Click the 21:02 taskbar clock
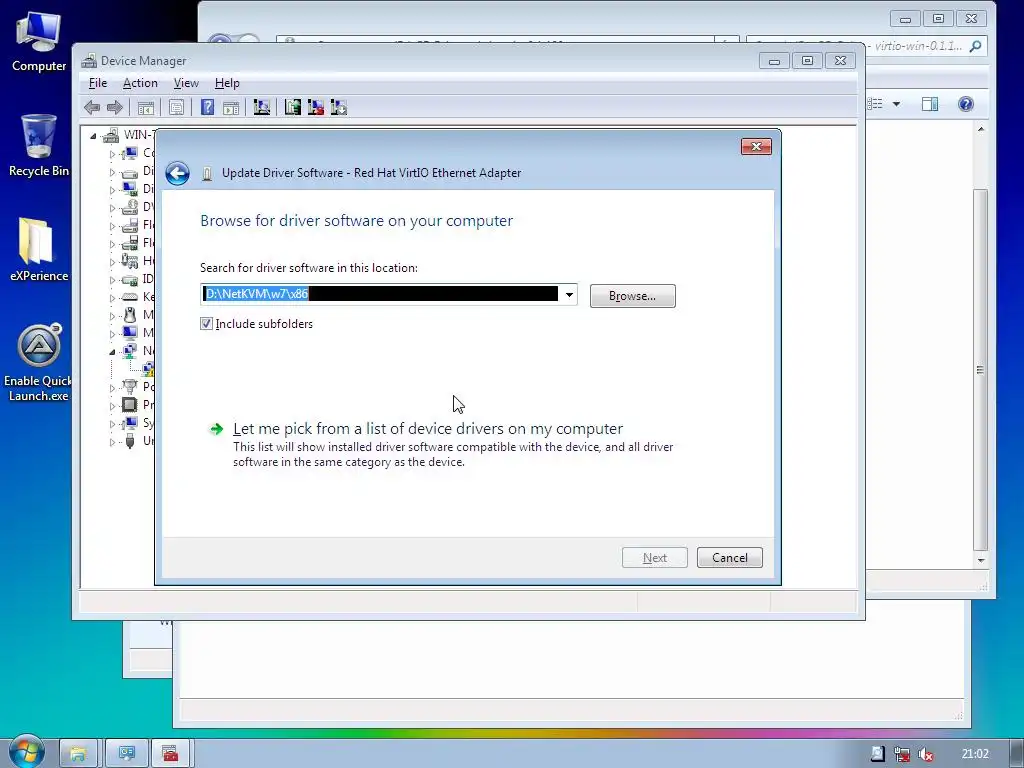 975,754
